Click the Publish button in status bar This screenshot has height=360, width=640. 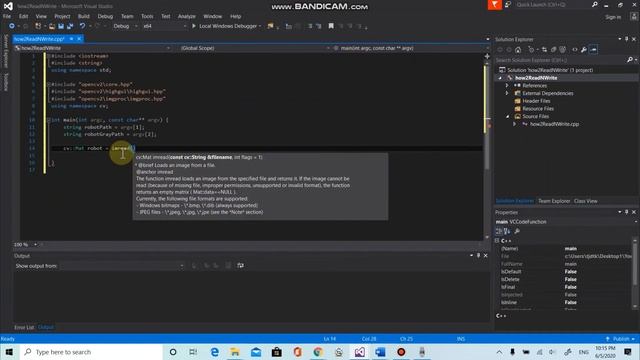coord(620,339)
